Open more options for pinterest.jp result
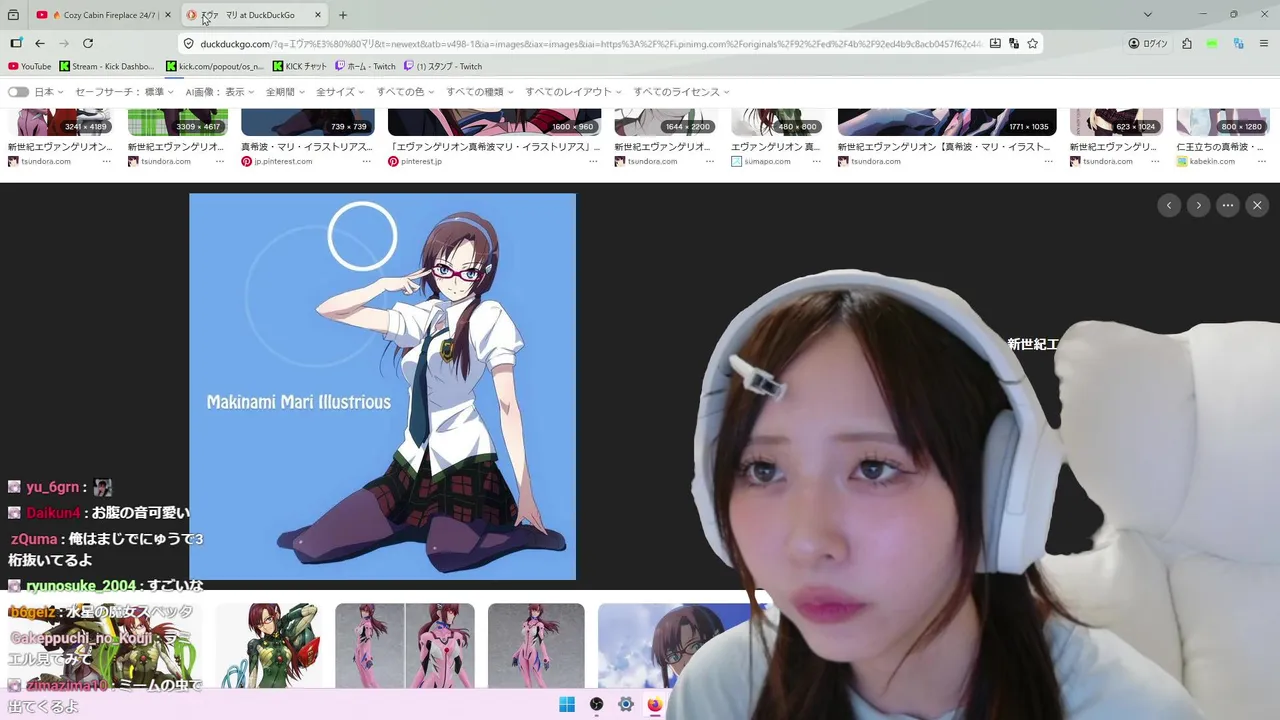 (593, 161)
